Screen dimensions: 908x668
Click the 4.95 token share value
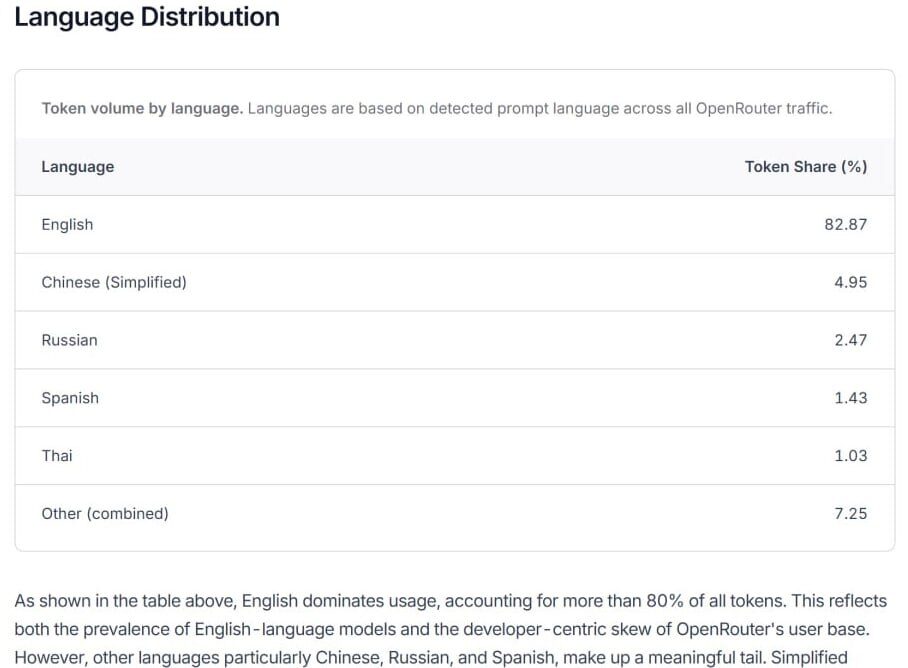[x=850, y=283]
